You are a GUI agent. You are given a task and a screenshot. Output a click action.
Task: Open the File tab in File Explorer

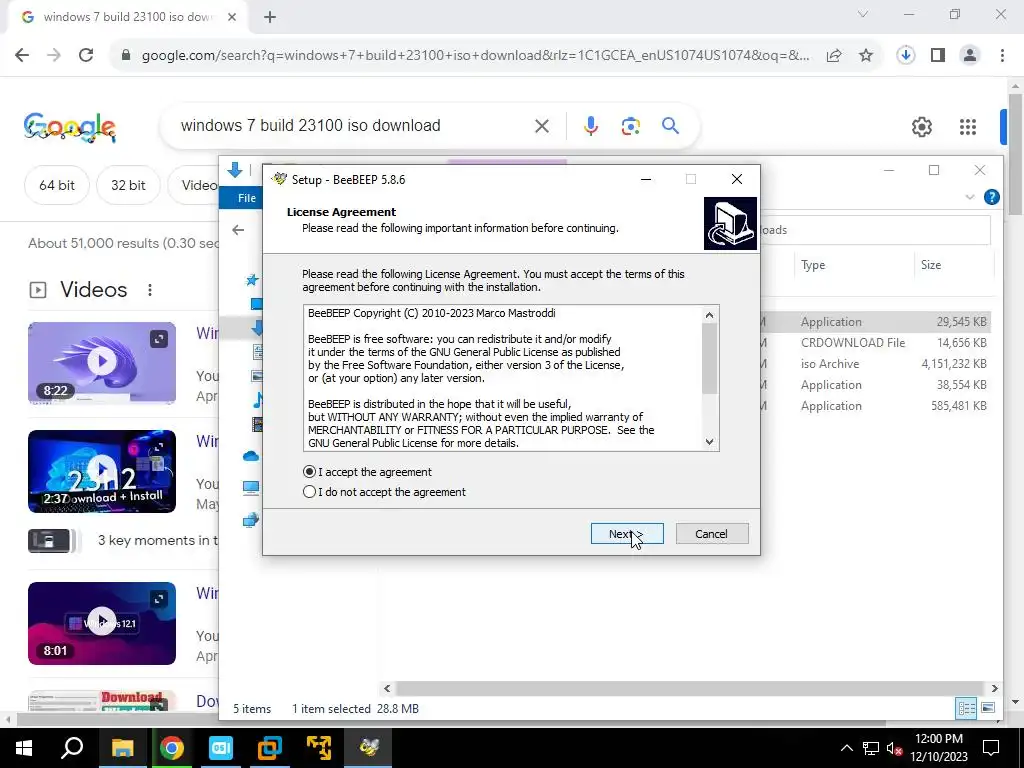(246, 198)
